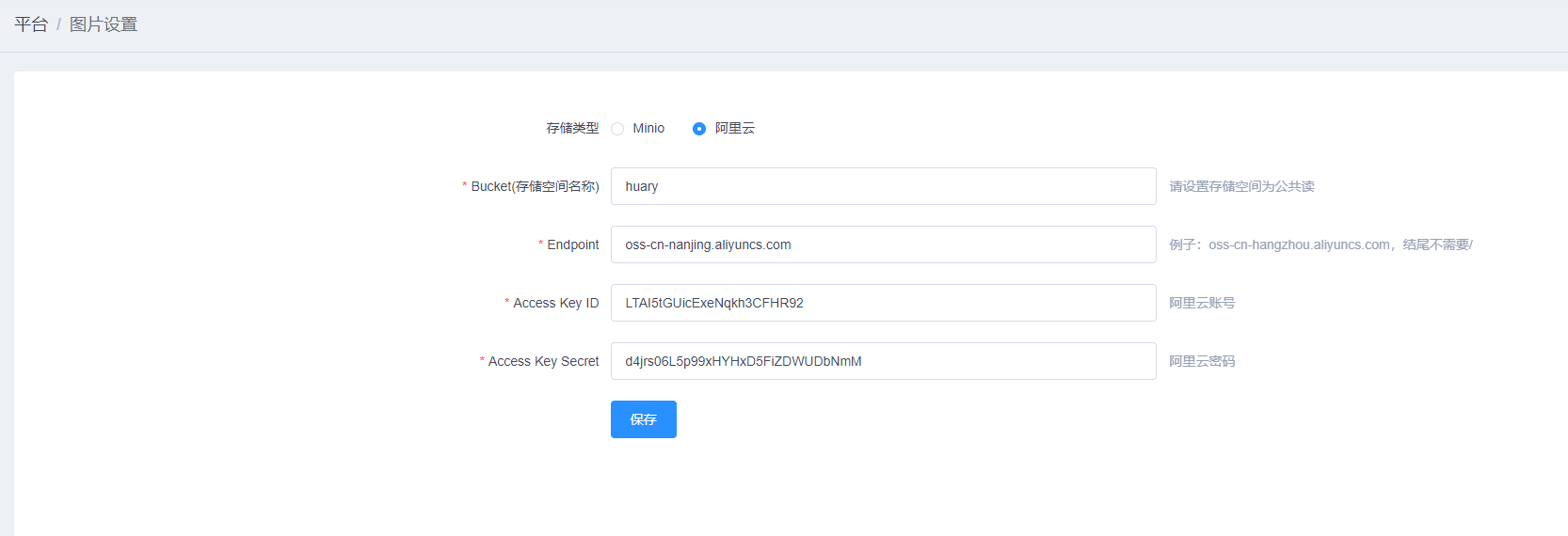Click into the Endpoint input field
The image size is (1568, 536).
(883, 244)
